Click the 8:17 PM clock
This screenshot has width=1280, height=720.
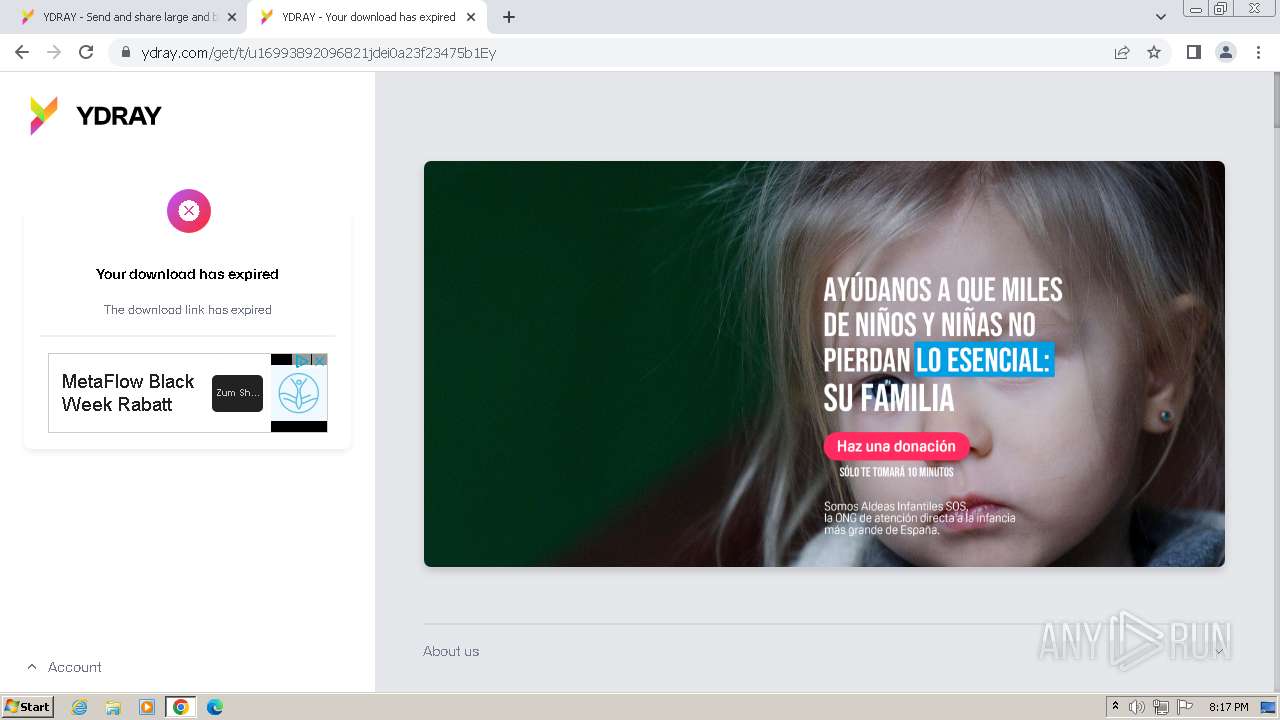point(1228,707)
